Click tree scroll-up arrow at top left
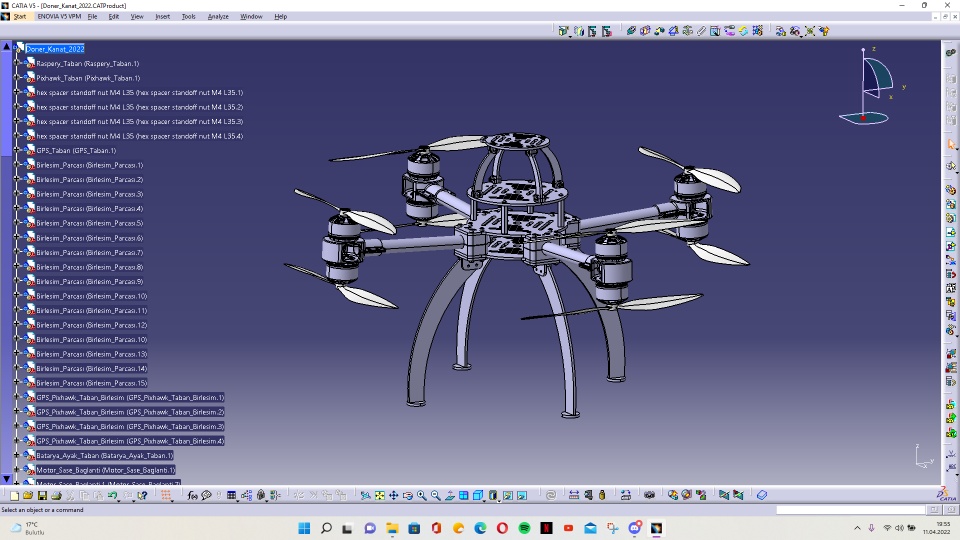This screenshot has height=540, width=960. 7,46
